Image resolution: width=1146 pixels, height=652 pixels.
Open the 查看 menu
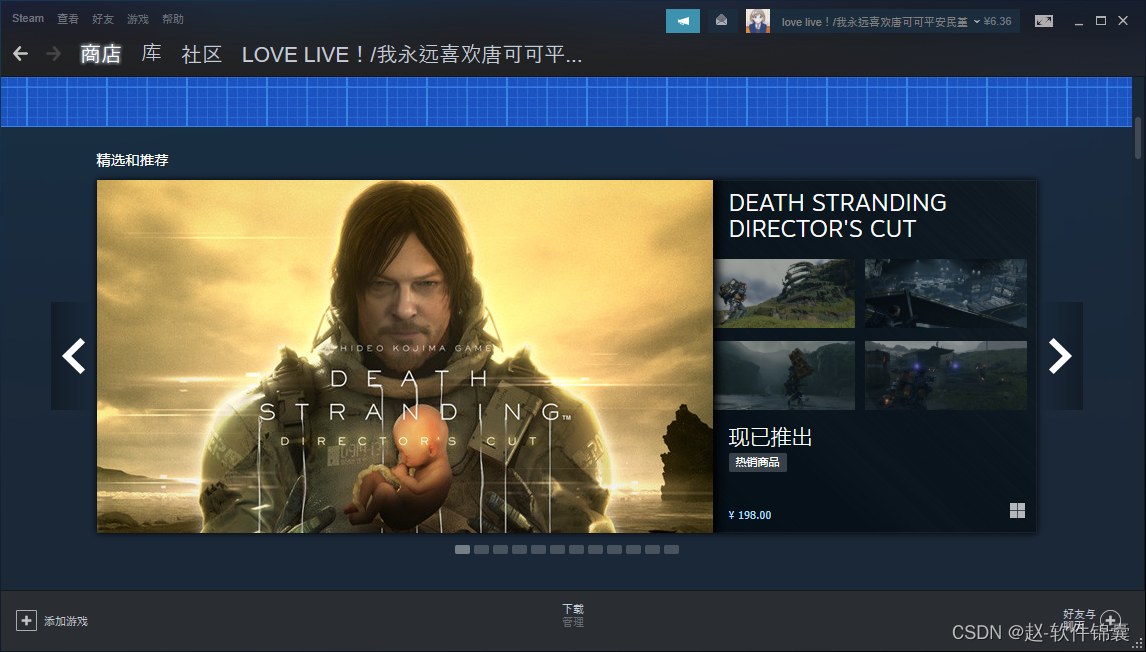(x=68, y=19)
